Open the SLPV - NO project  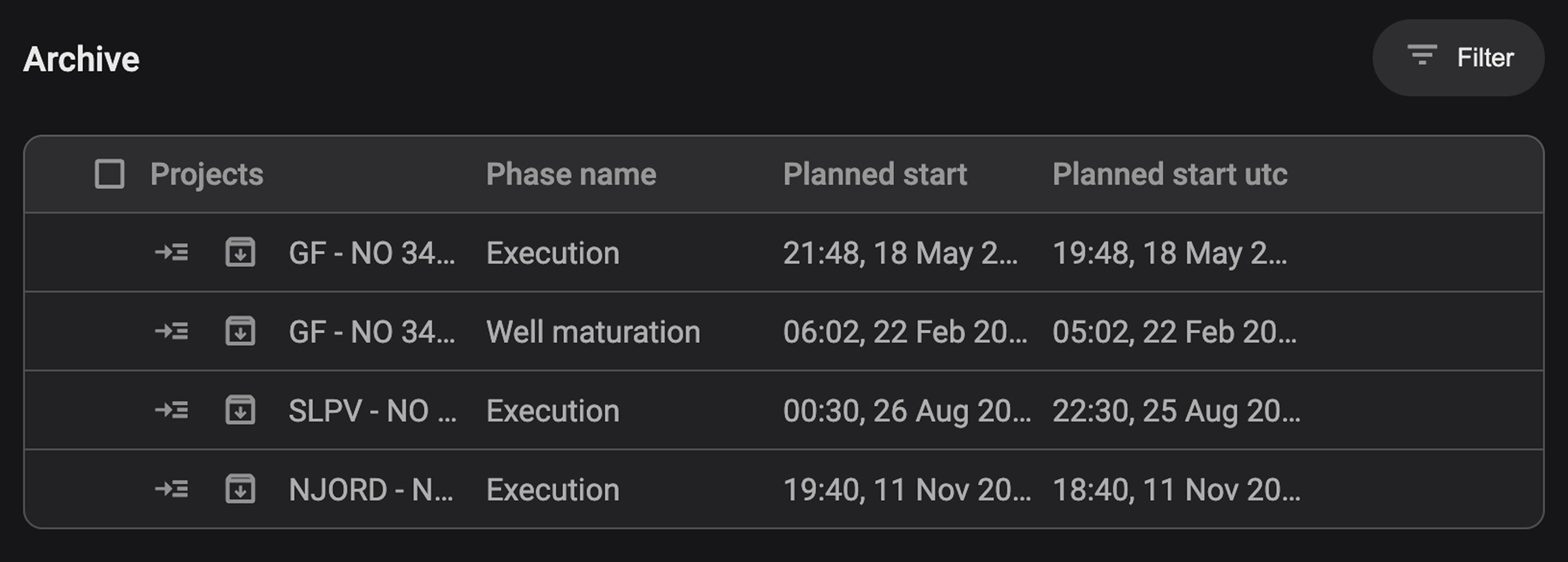tap(372, 411)
